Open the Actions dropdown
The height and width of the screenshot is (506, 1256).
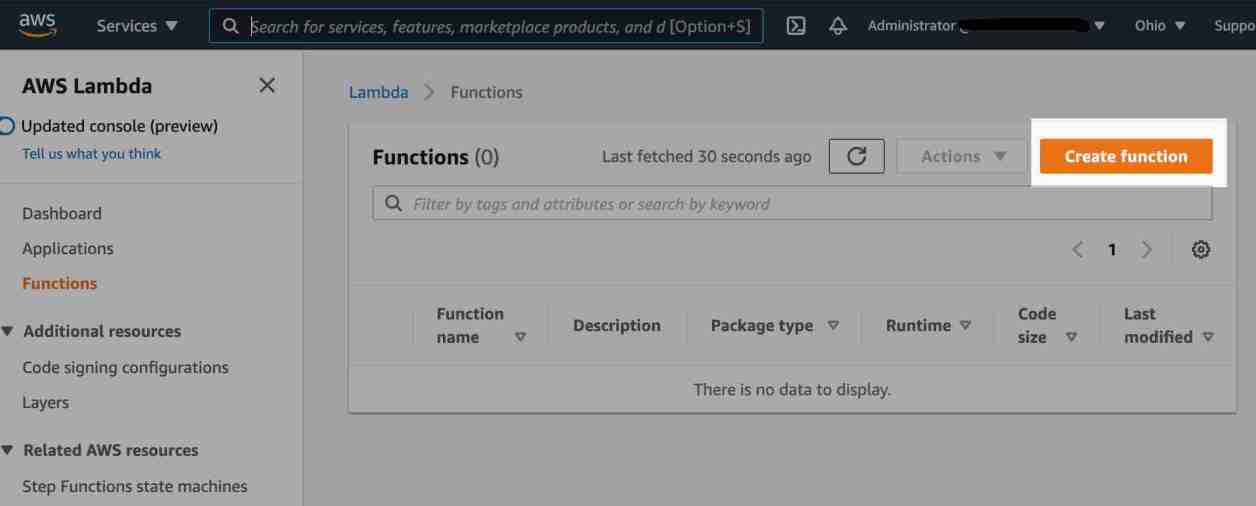pyautogui.click(x=962, y=157)
